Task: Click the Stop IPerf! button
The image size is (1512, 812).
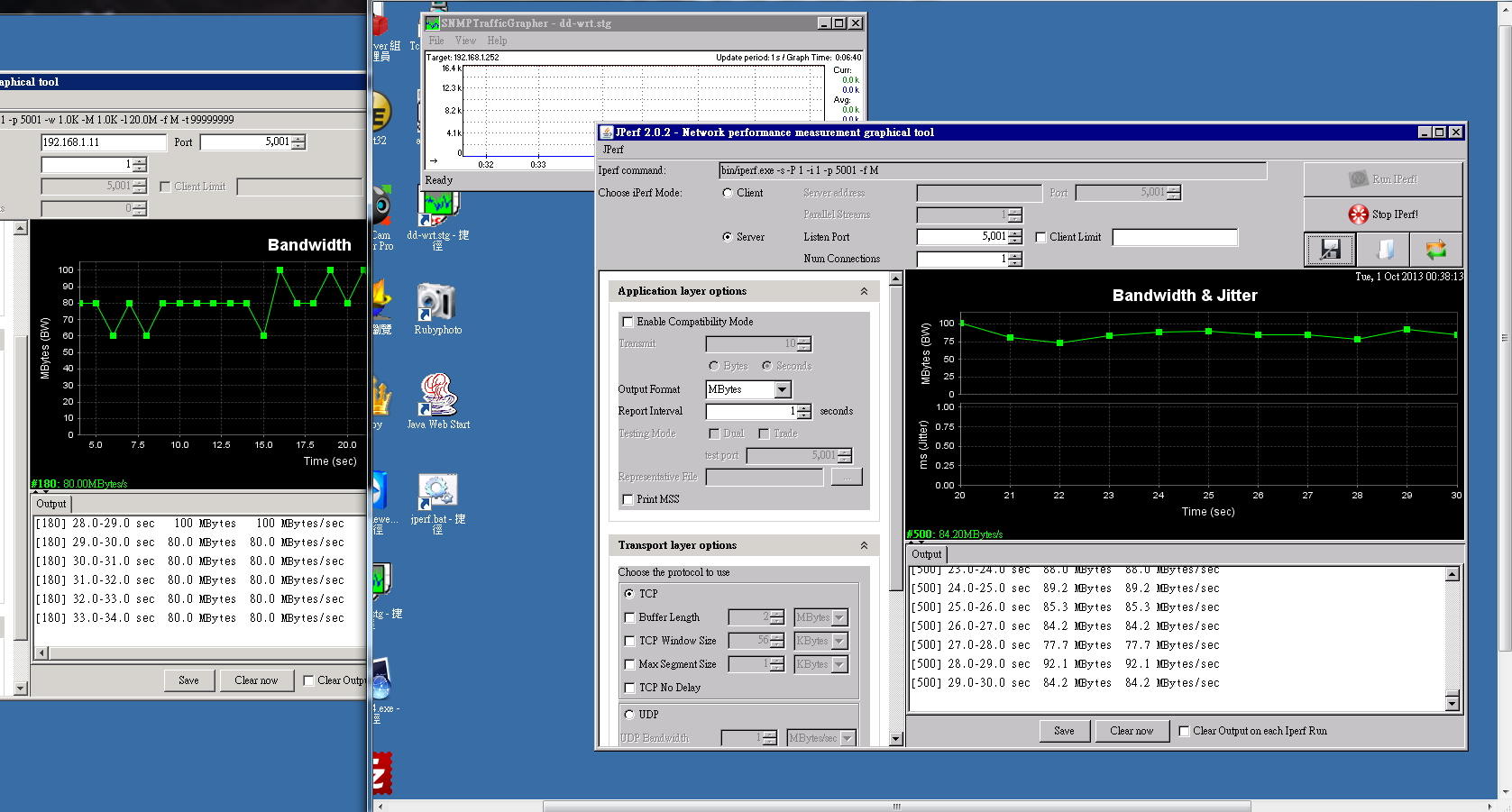Action: coord(1383,214)
